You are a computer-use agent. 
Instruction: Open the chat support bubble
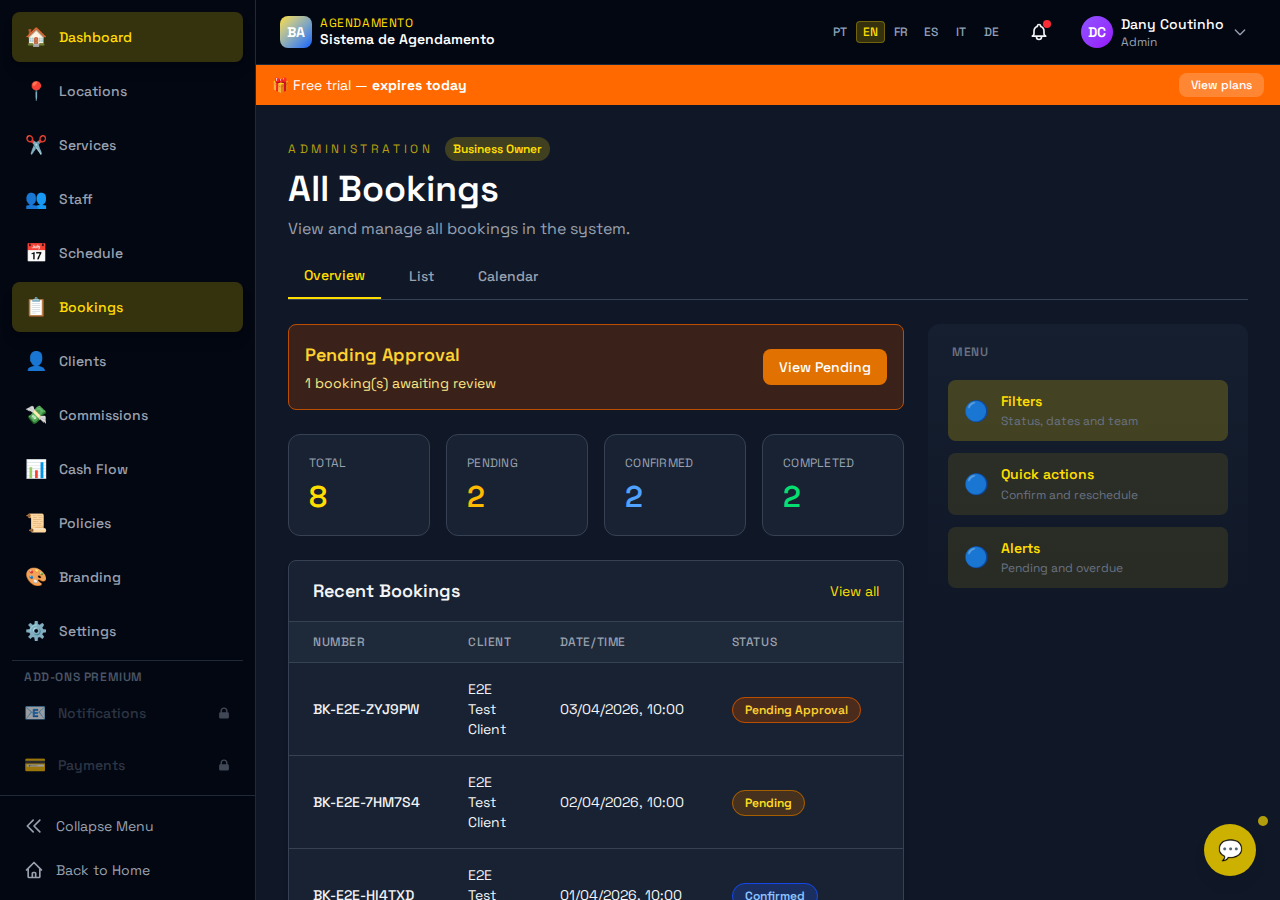click(x=1230, y=850)
